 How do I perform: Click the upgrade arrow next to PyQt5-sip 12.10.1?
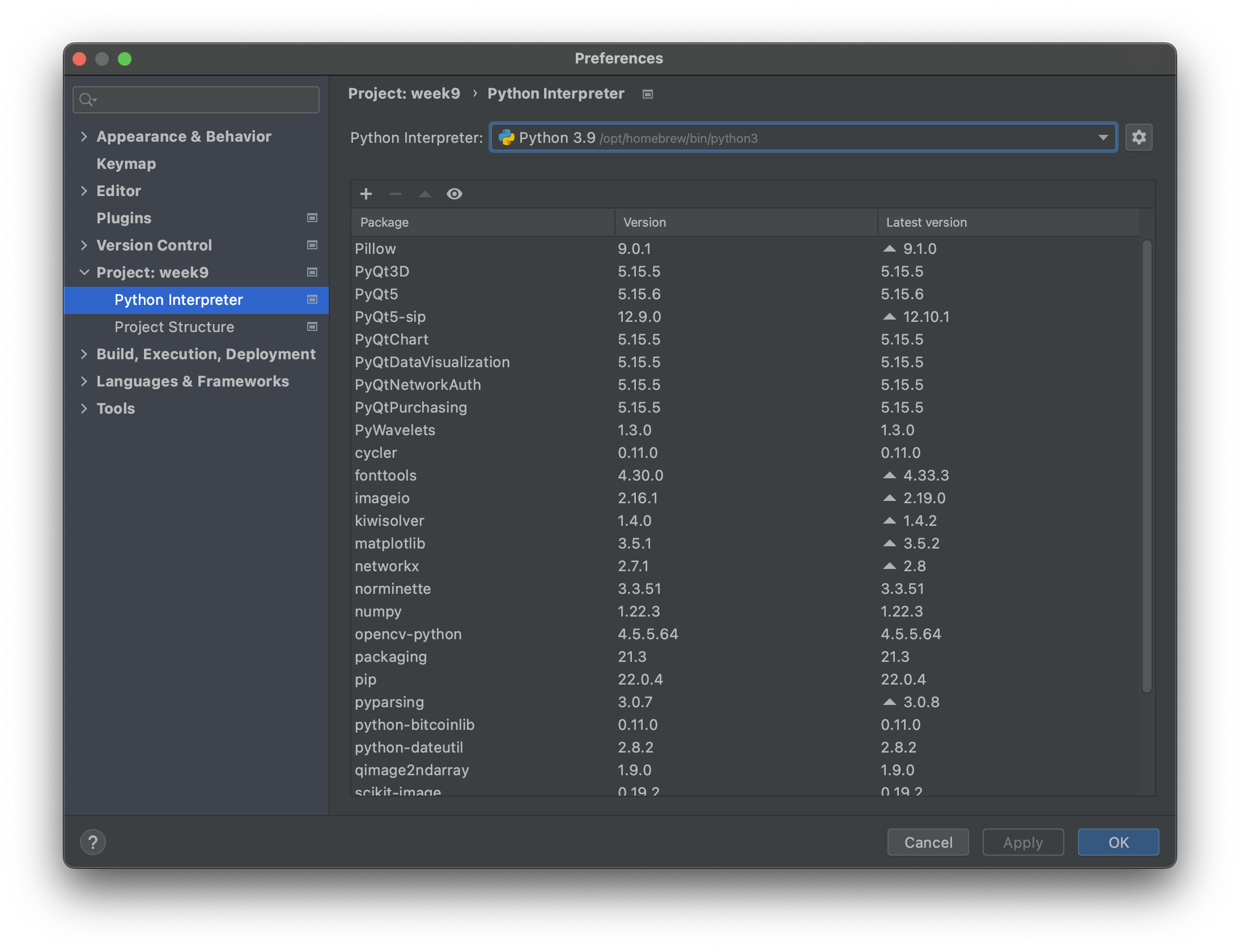[x=889, y=316]
